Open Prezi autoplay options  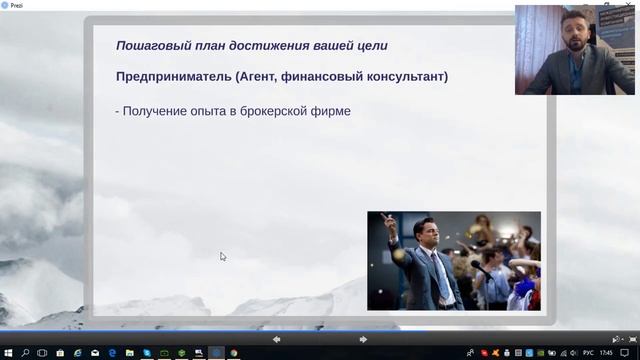click(x=617, y=339)
